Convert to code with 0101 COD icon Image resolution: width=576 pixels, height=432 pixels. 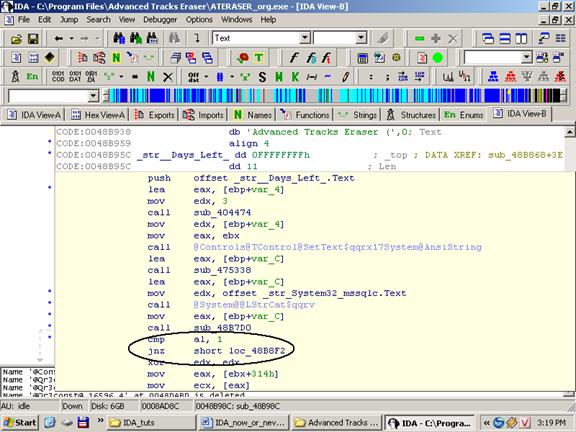point(58,76)
